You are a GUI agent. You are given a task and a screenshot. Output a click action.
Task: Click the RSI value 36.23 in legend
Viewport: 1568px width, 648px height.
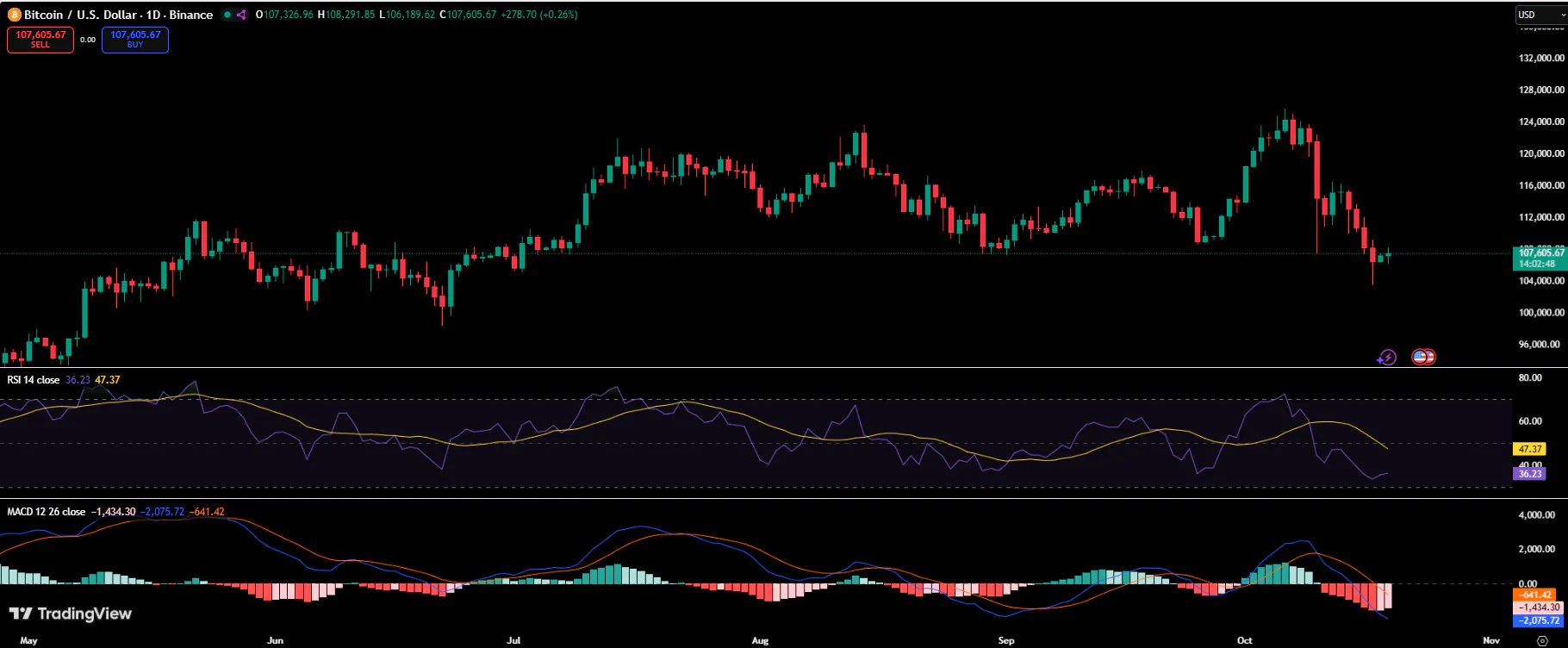point(78,380)
